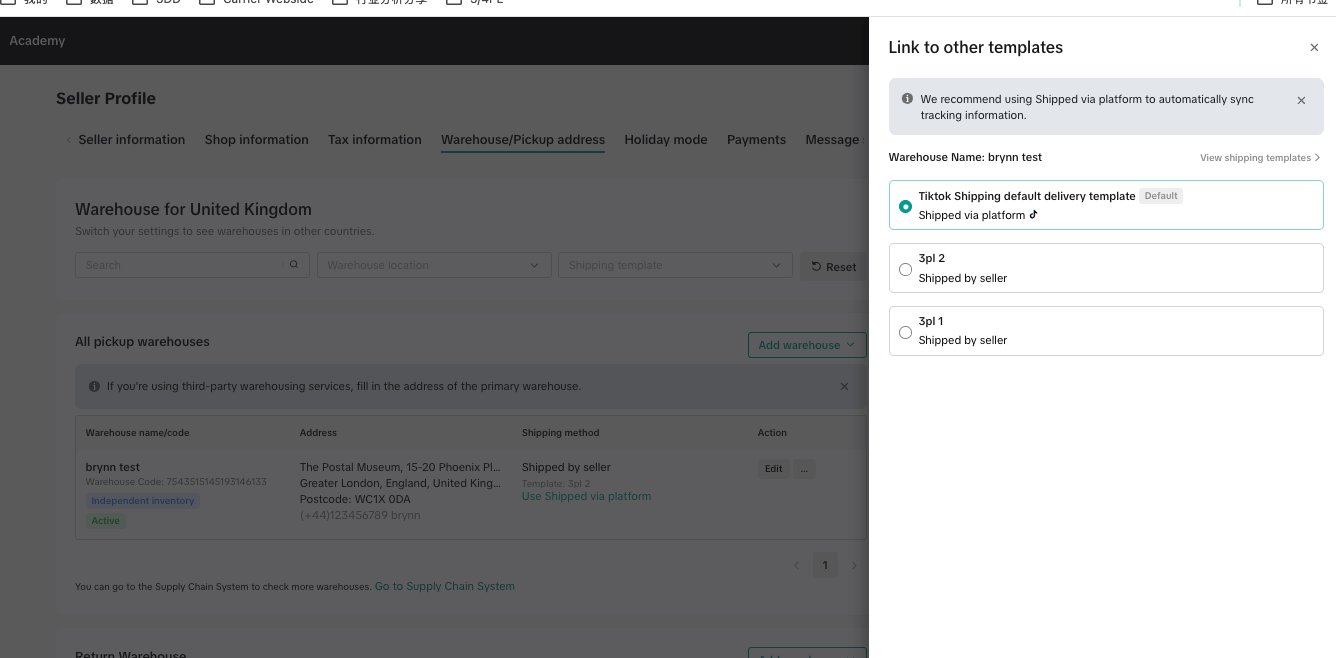Expand the Add warehouse dropdown button
The height and width of the screenshot is (658, 1336).
point(806,345)
